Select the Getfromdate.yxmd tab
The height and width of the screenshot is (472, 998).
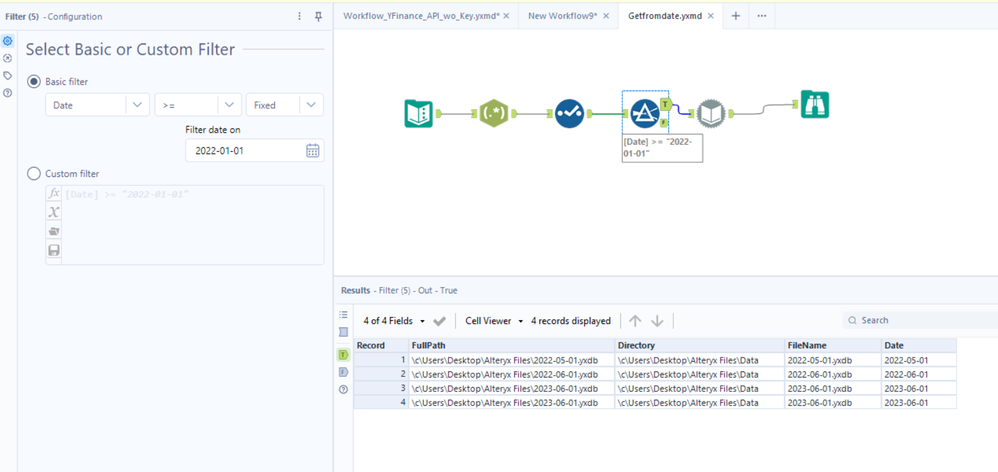665,16
